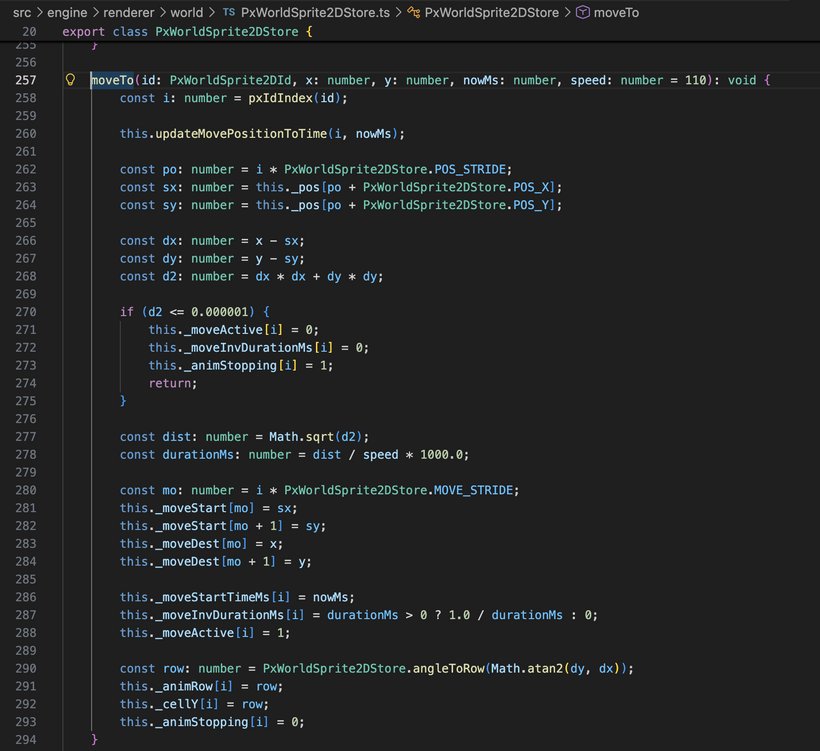Click line number 270 in the gutter
Viewport: 820px width, 751px height.
[x=25, y=312]
